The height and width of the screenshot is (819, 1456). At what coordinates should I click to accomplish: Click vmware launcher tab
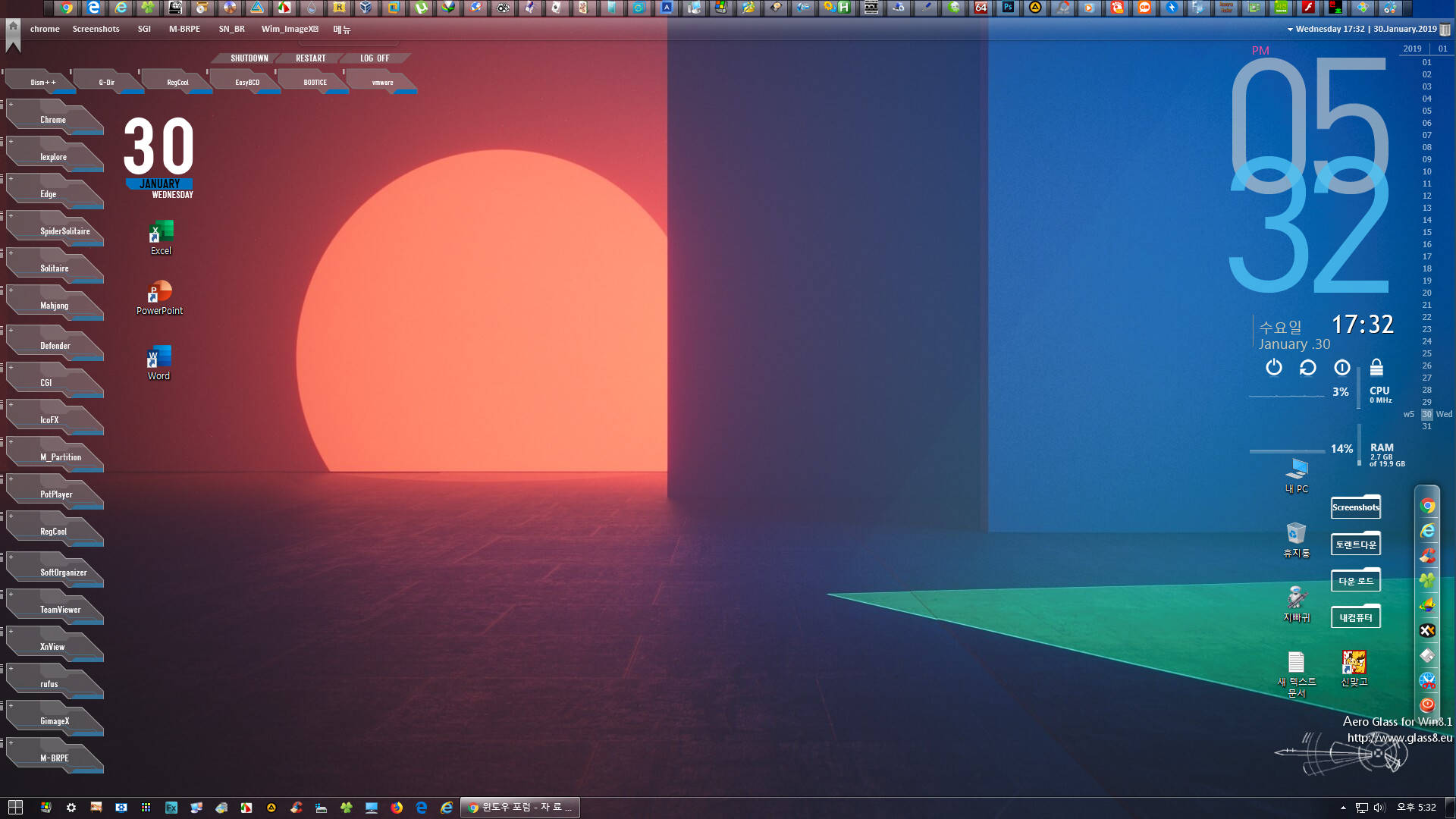point(382,82)
